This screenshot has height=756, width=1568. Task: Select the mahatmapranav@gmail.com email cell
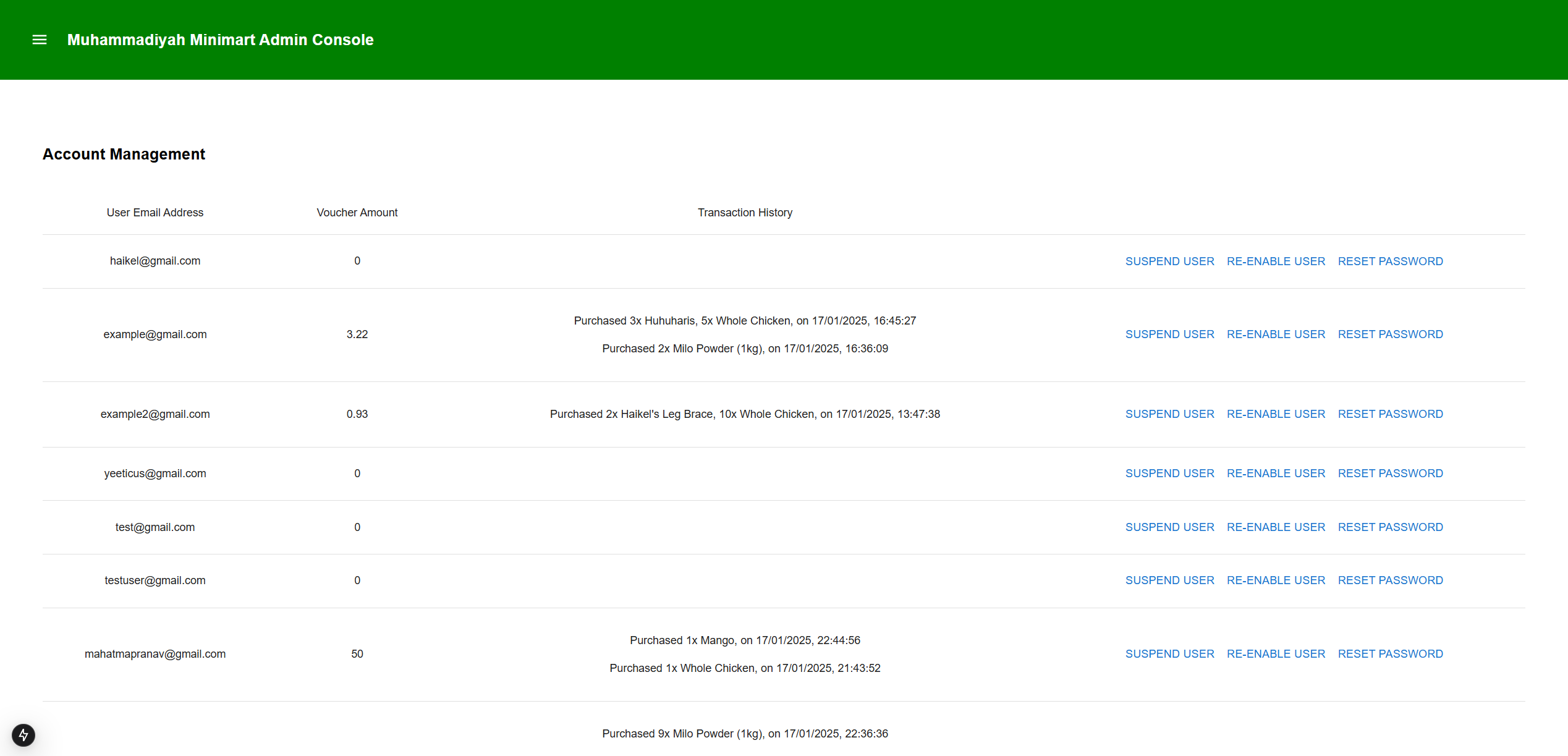155,654
